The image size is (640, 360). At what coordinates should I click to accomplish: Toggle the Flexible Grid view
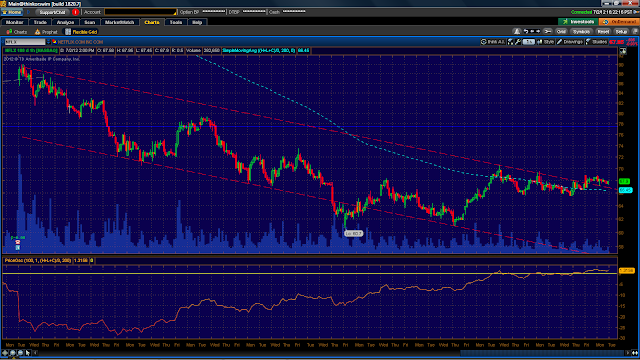pyautogui.click(x=81, y=32)
